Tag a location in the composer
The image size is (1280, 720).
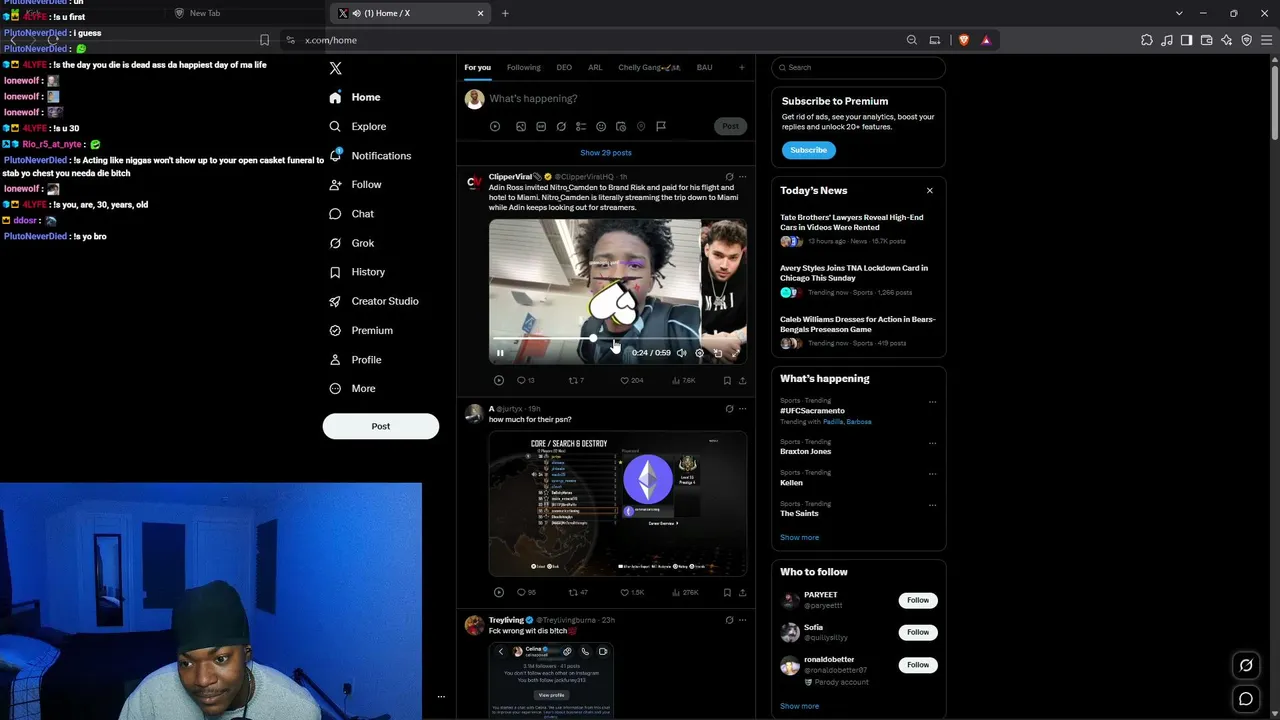point(641,127)
